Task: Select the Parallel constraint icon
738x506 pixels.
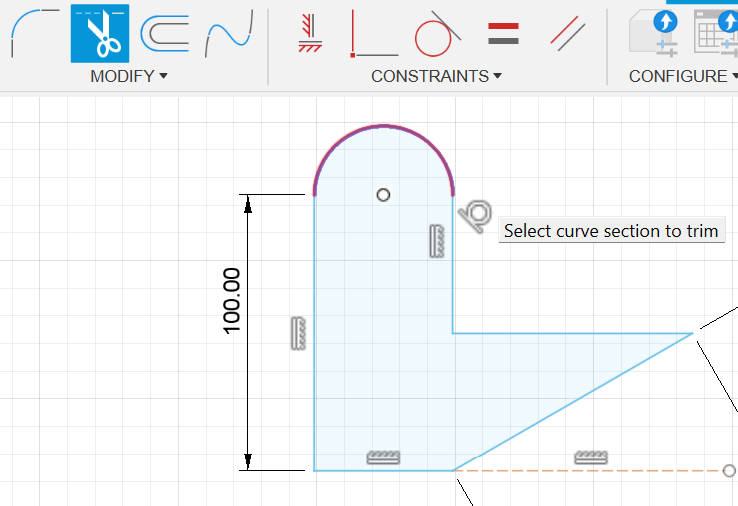Action: pos(567,34)
